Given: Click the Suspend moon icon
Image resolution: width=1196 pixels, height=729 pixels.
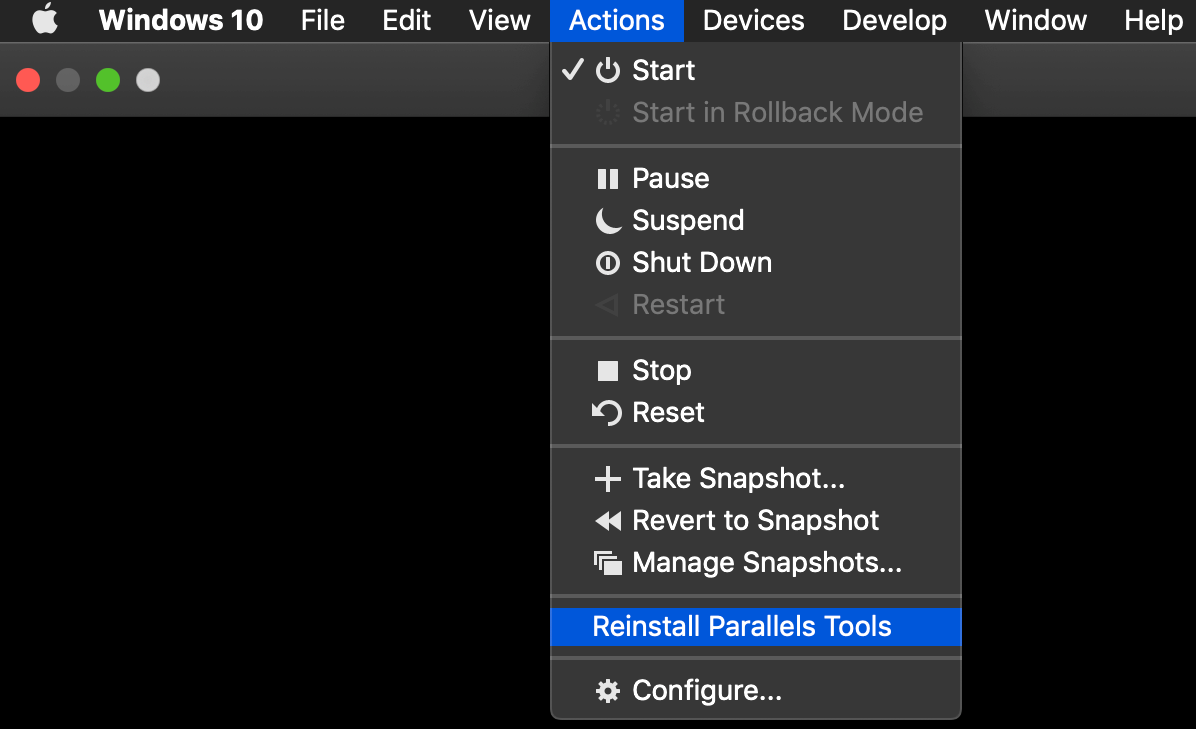Looking at the screenshot, I should pos(607,221).
